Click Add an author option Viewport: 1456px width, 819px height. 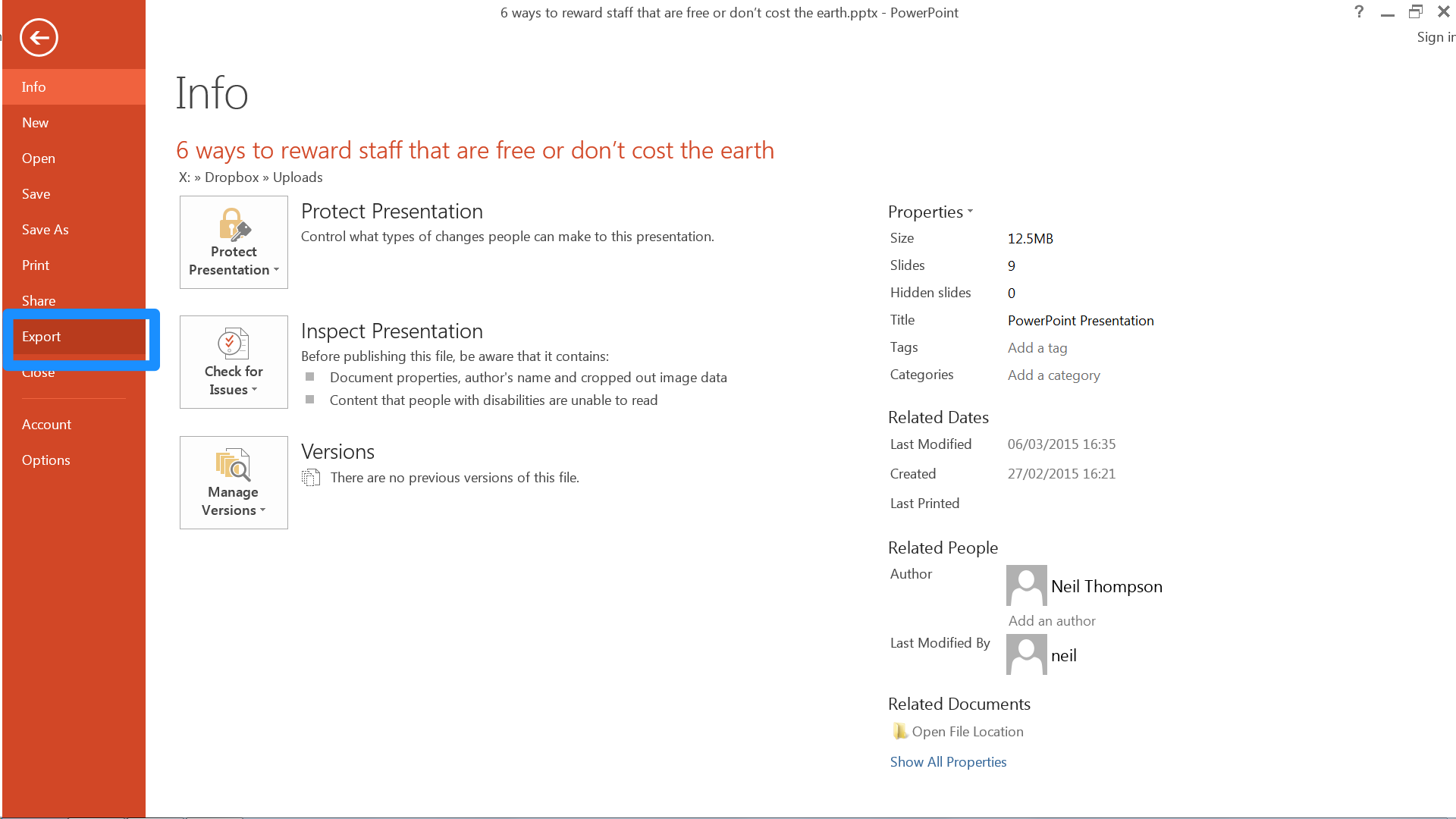coord(1052,620)
